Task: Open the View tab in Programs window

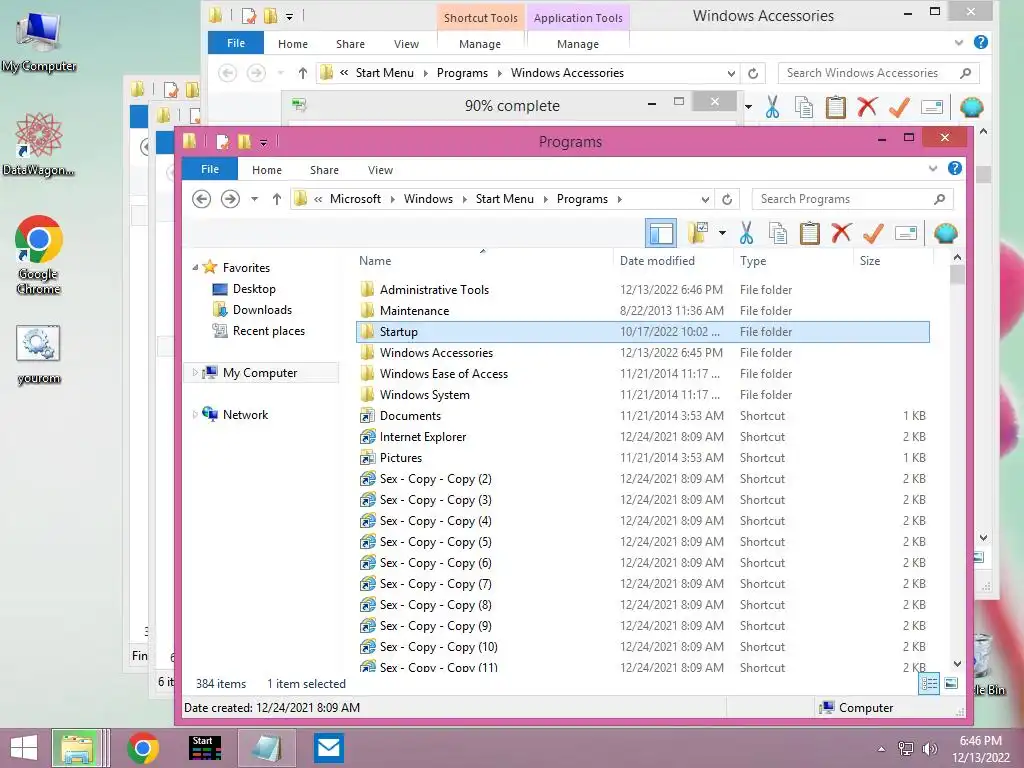Action: coord(380,170)
